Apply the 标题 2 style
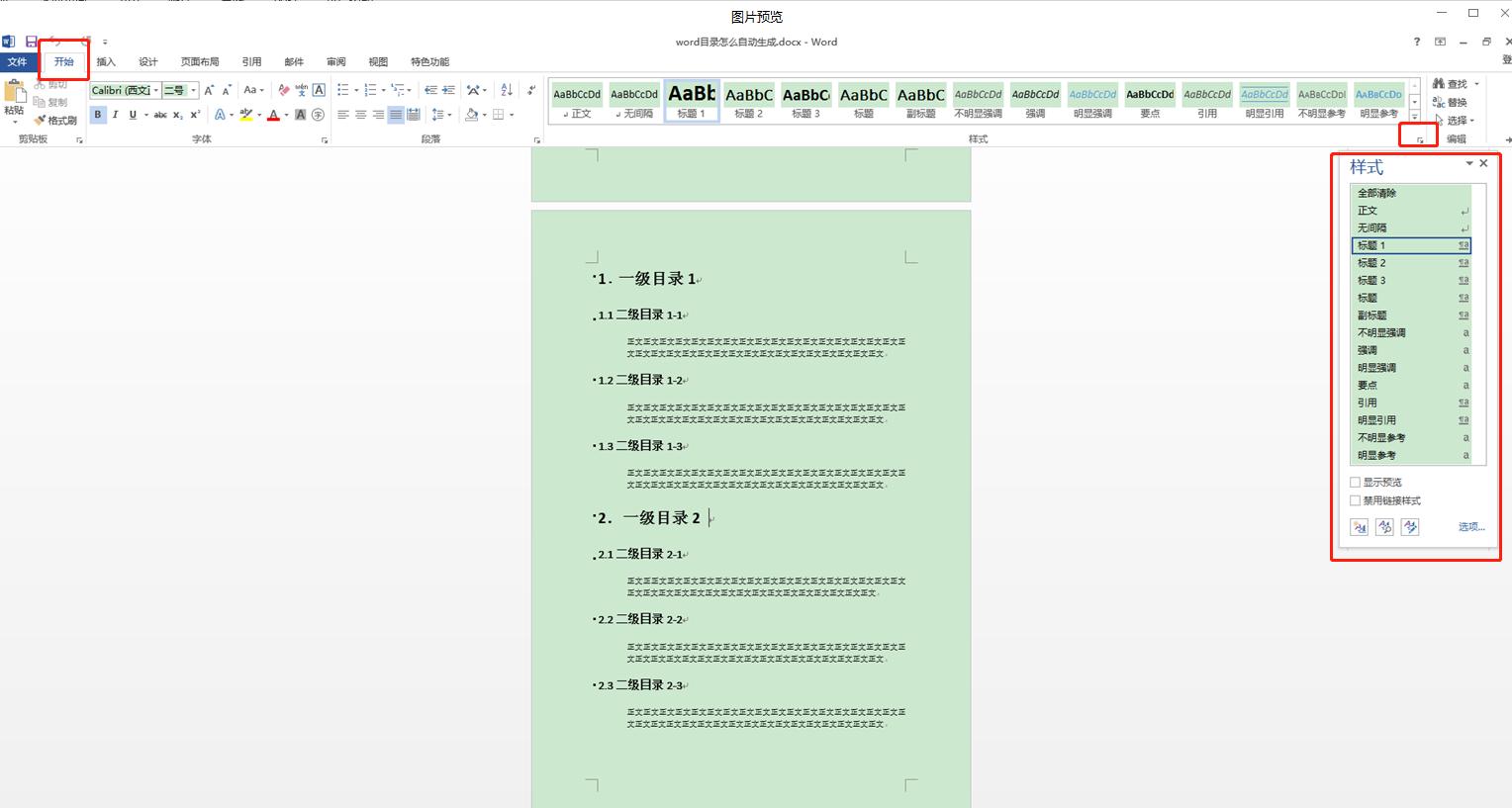The height and width of the screenshot is (808, 1512). pyautogui.click(x=748, y=102)
